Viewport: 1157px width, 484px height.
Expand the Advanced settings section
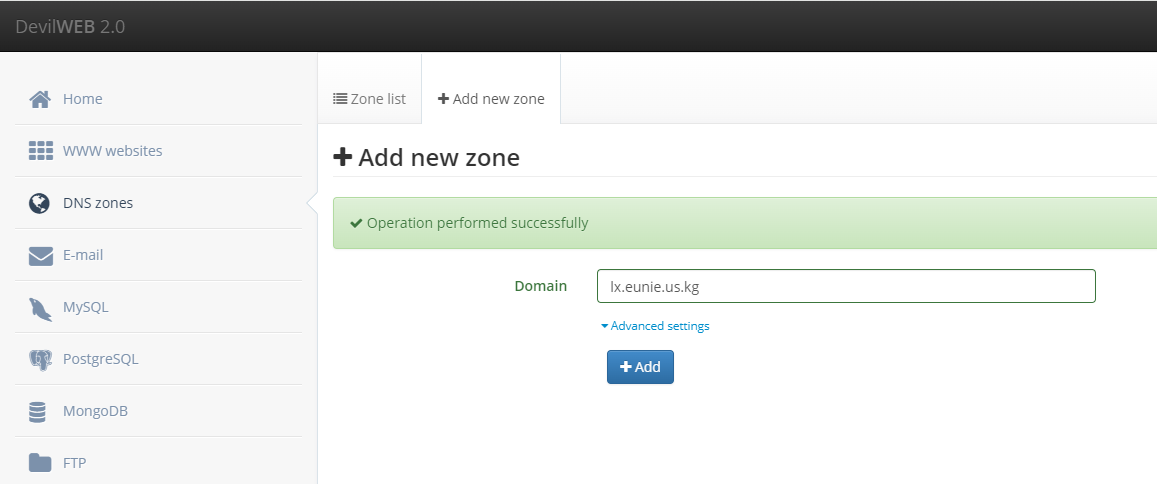(655, 325)
